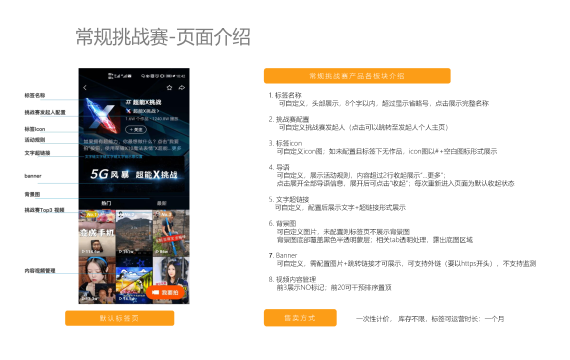The height and width of the screenshot is (360, 570).
Task: Select the 一次性计价 pricing description text
Action: coord(430,319)
